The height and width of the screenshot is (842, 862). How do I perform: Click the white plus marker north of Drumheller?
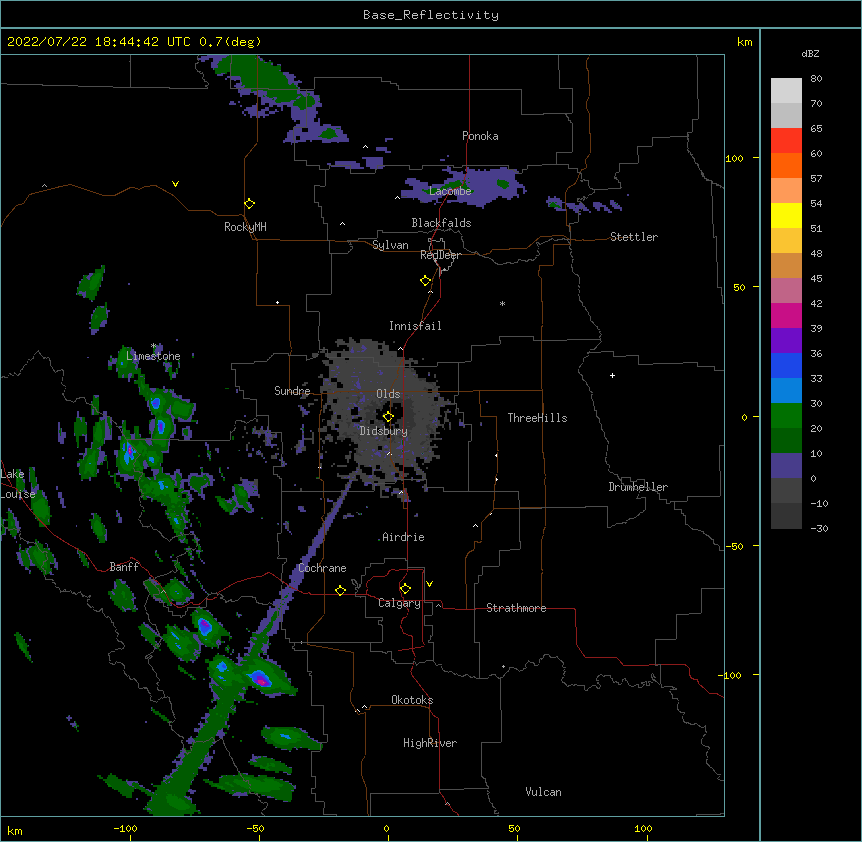[612, 375]
